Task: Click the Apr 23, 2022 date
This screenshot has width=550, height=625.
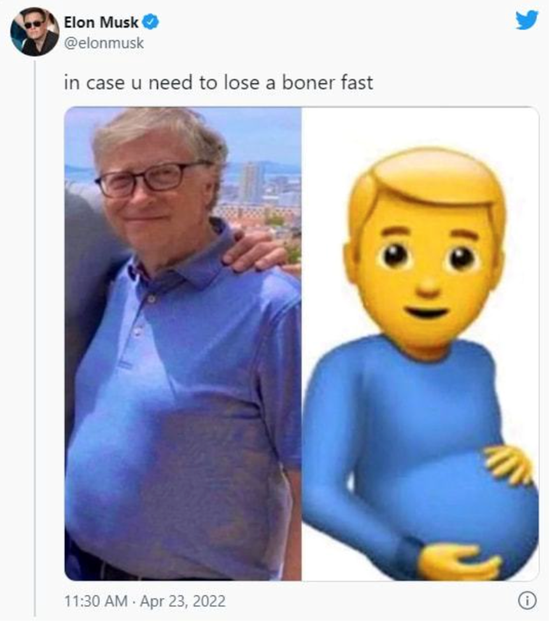Action: tap(183, 601)
